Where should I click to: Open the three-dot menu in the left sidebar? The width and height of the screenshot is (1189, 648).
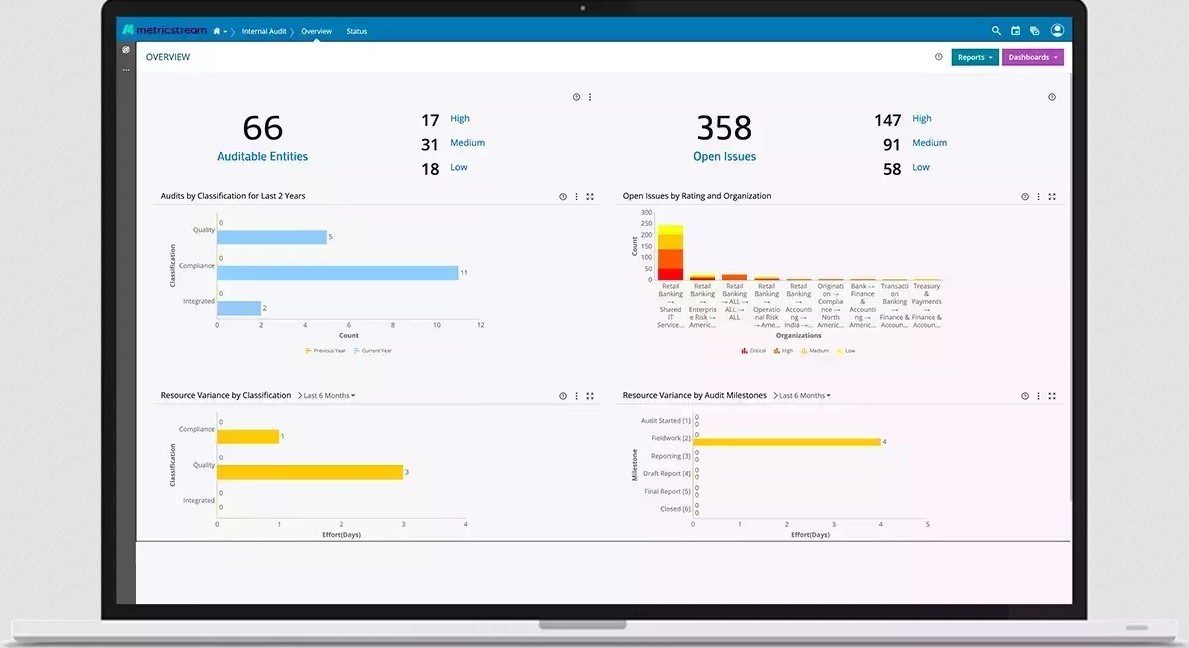pyautogui.click(x=126, y=70)
